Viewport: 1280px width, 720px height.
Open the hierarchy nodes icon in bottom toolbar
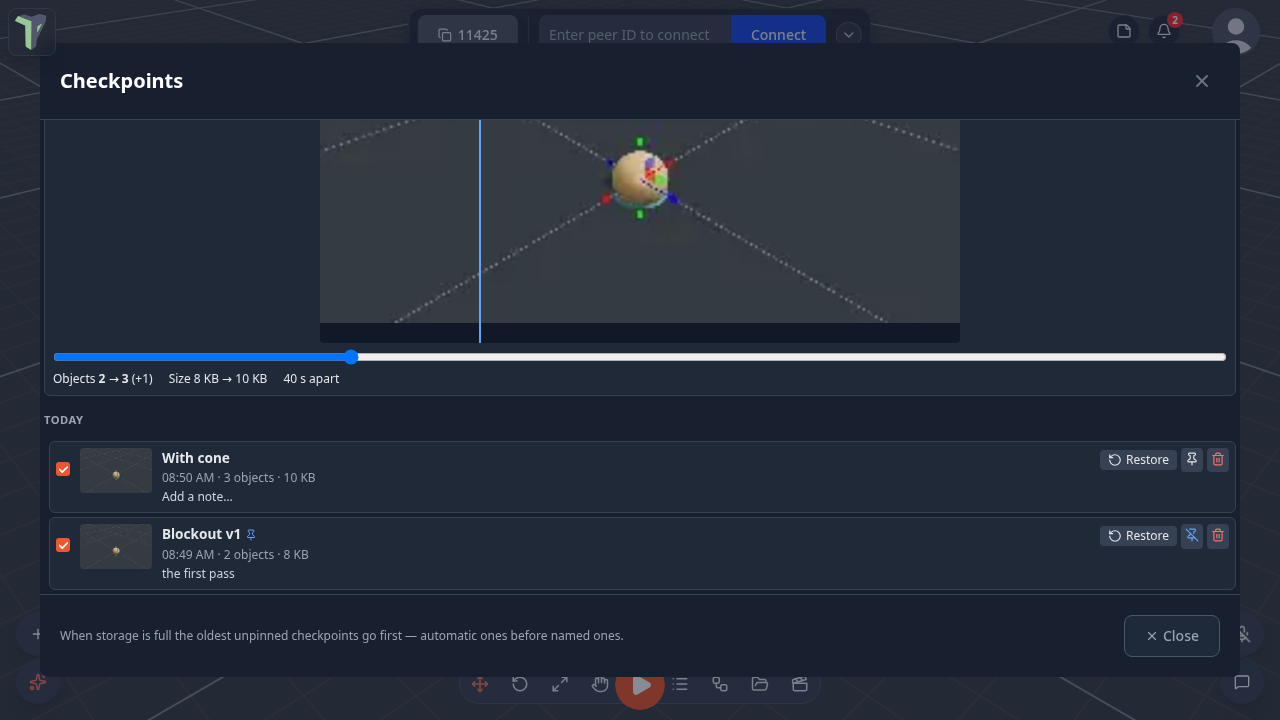tap(720, 684)
